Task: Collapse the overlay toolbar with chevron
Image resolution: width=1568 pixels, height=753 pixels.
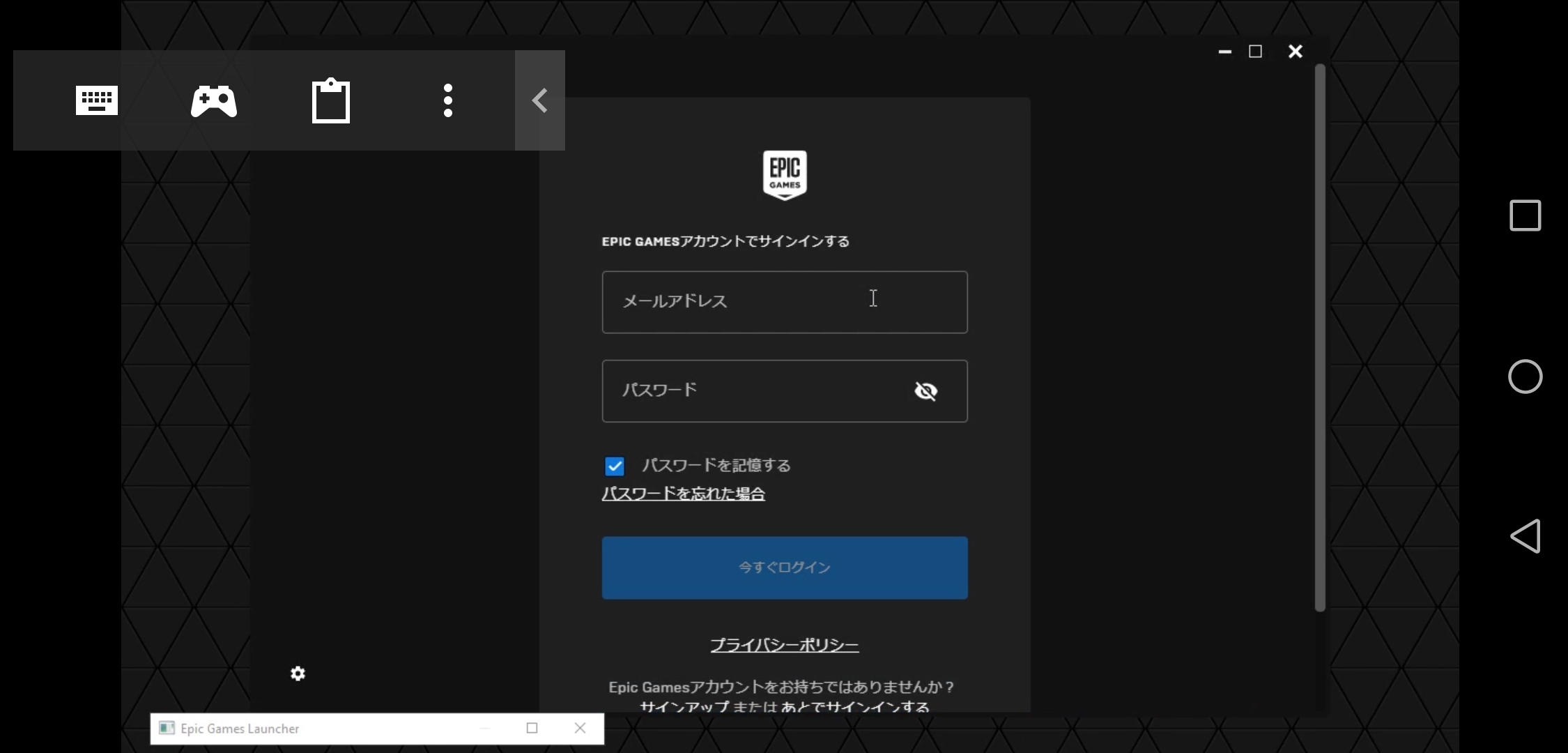Action: click(540, 100)
